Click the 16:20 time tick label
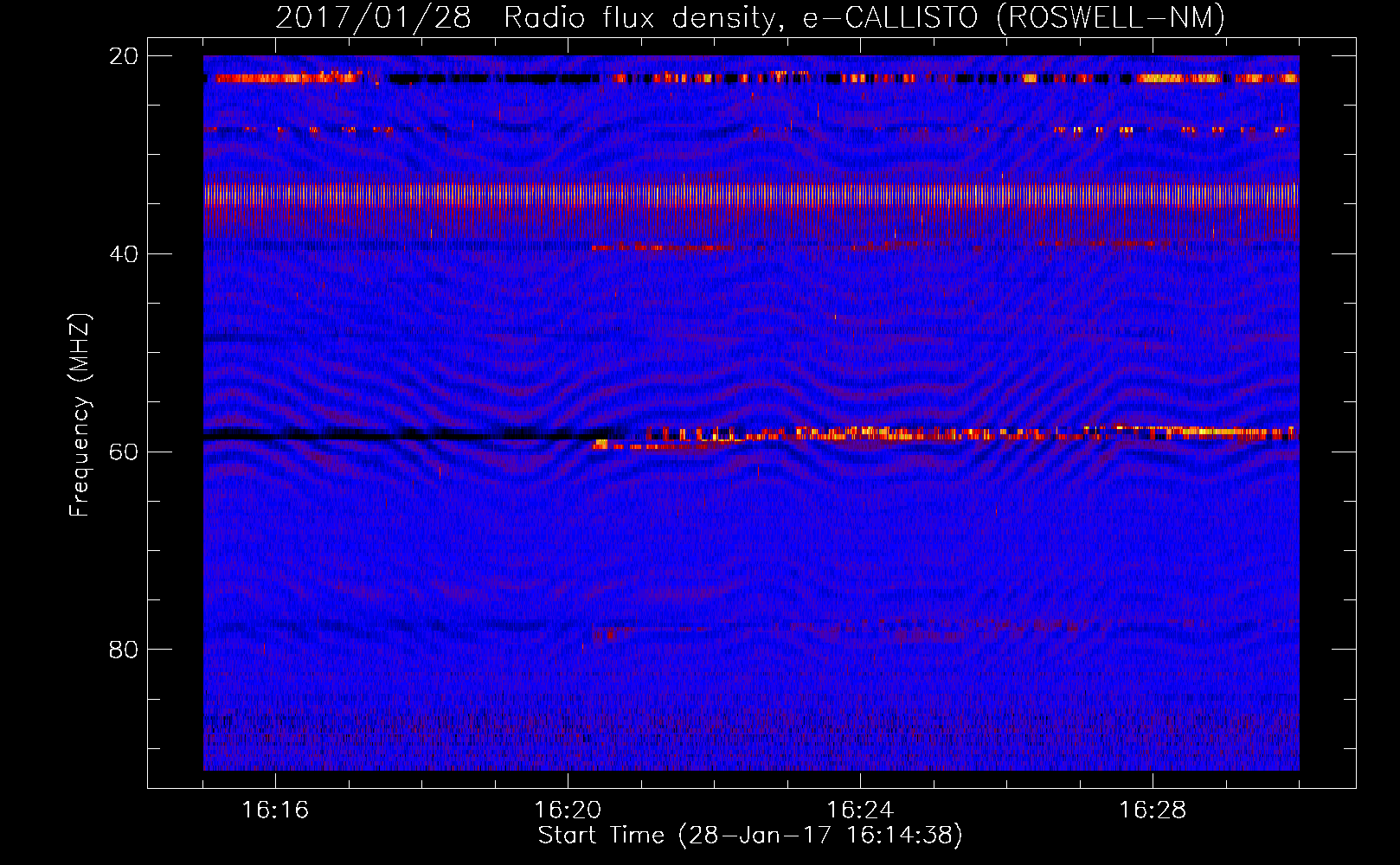The height and width of the screenshot is (865, 1400). point(568,811)
